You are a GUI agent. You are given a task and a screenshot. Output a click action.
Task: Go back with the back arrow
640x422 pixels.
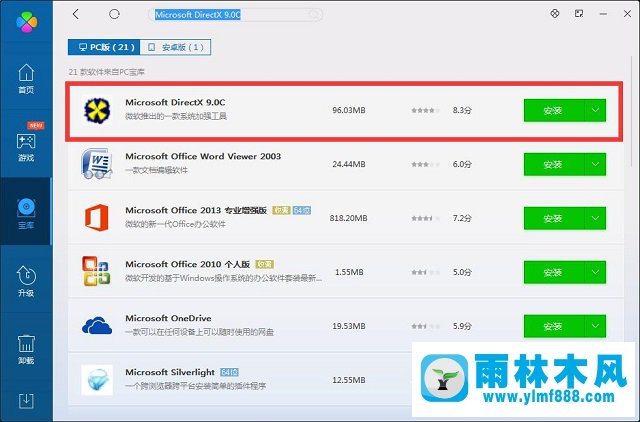pyautogui.click(x=76, y=14)
